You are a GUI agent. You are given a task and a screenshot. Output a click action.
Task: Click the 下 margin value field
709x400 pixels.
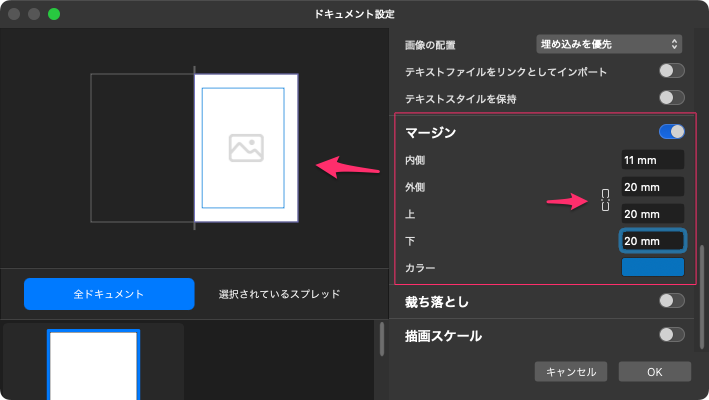click(652, 241)
